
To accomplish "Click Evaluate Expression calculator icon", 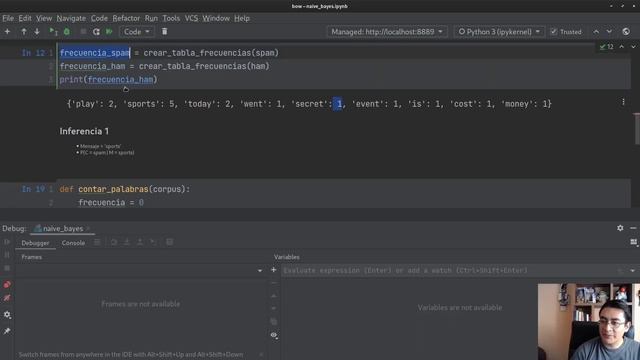I will pyautogui.click(x=169, y=242).
